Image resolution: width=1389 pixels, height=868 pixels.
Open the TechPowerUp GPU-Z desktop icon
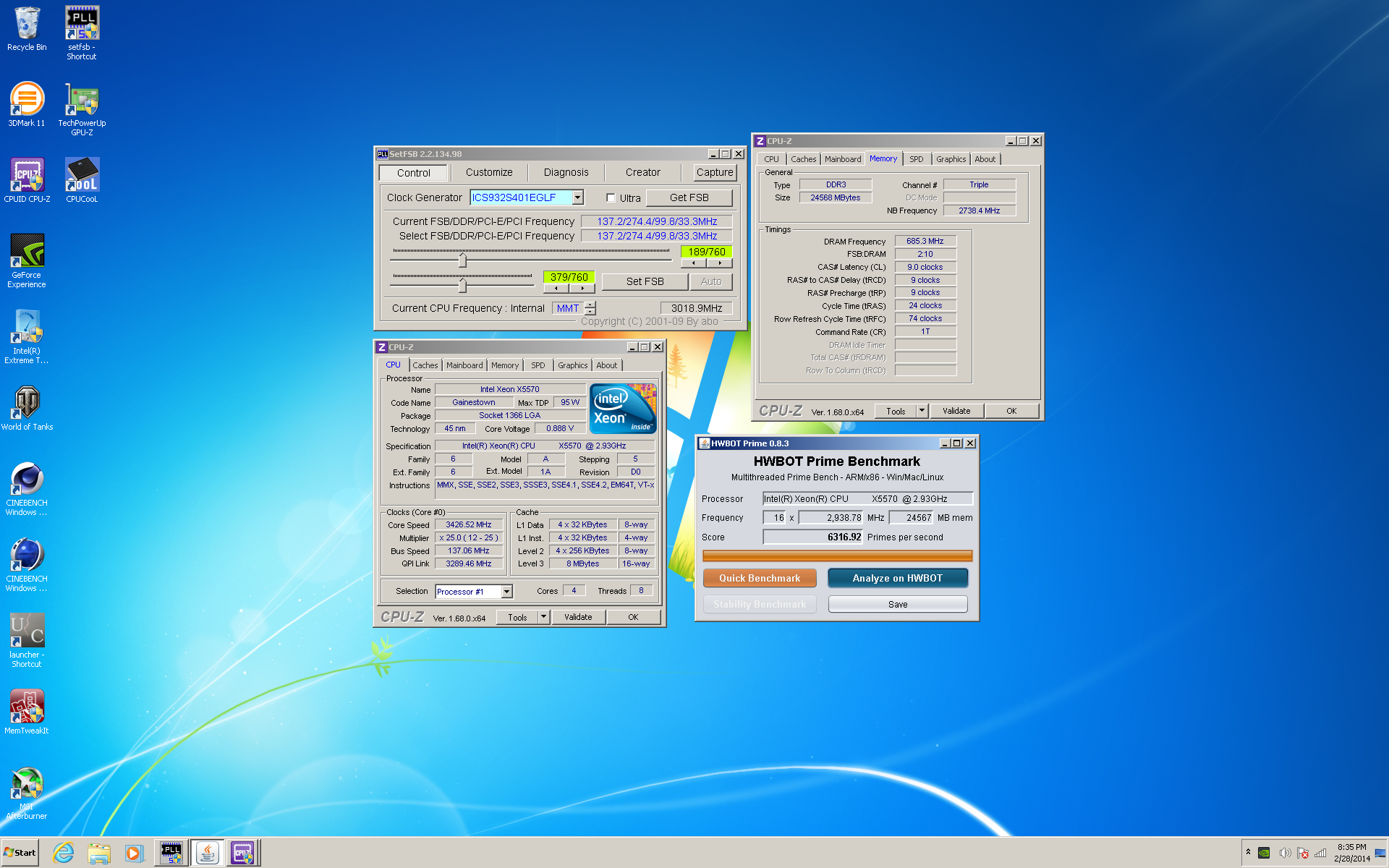(x=82, y=109)
